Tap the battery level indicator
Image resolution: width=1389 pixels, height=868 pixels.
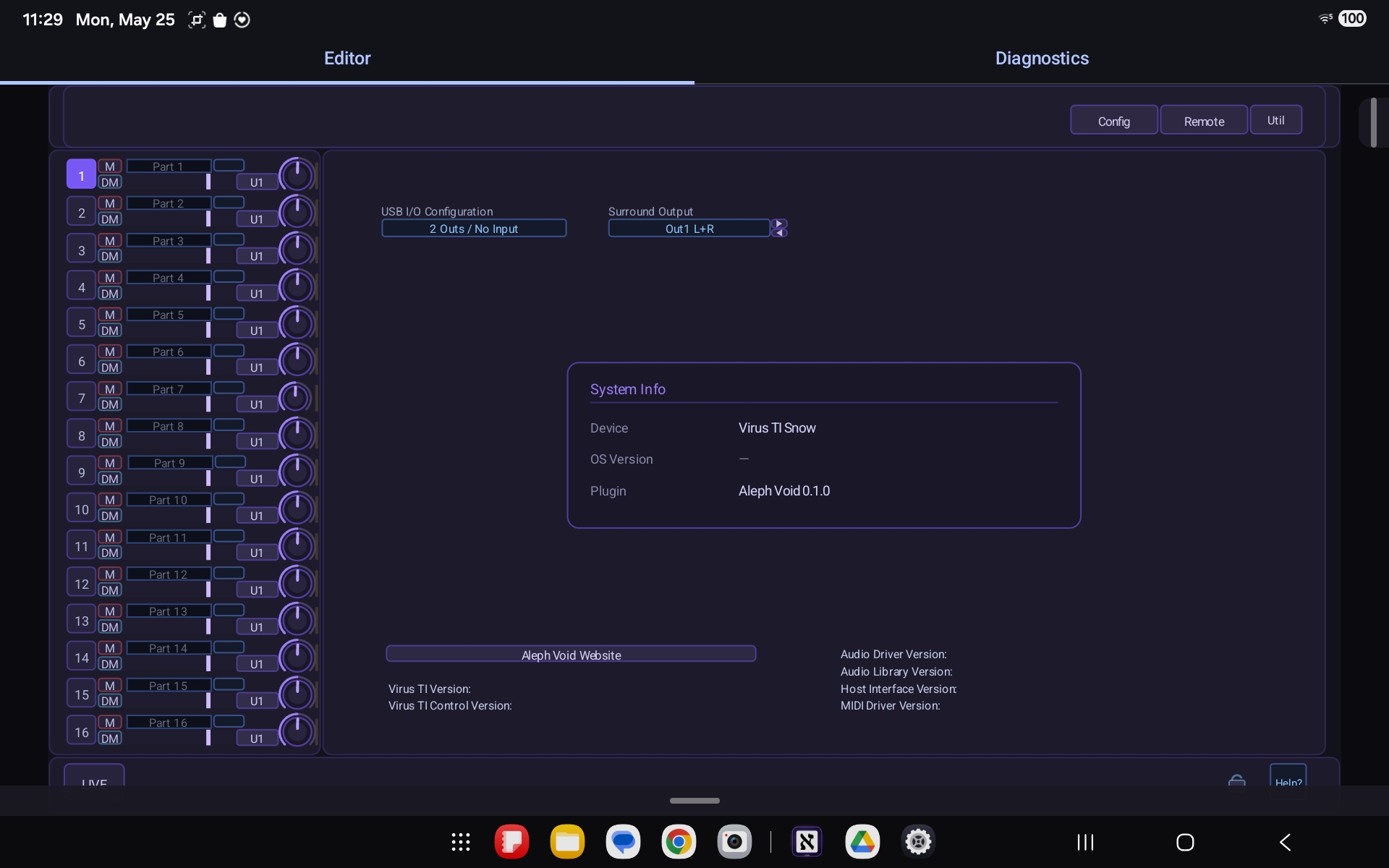tap(1352, 19)
